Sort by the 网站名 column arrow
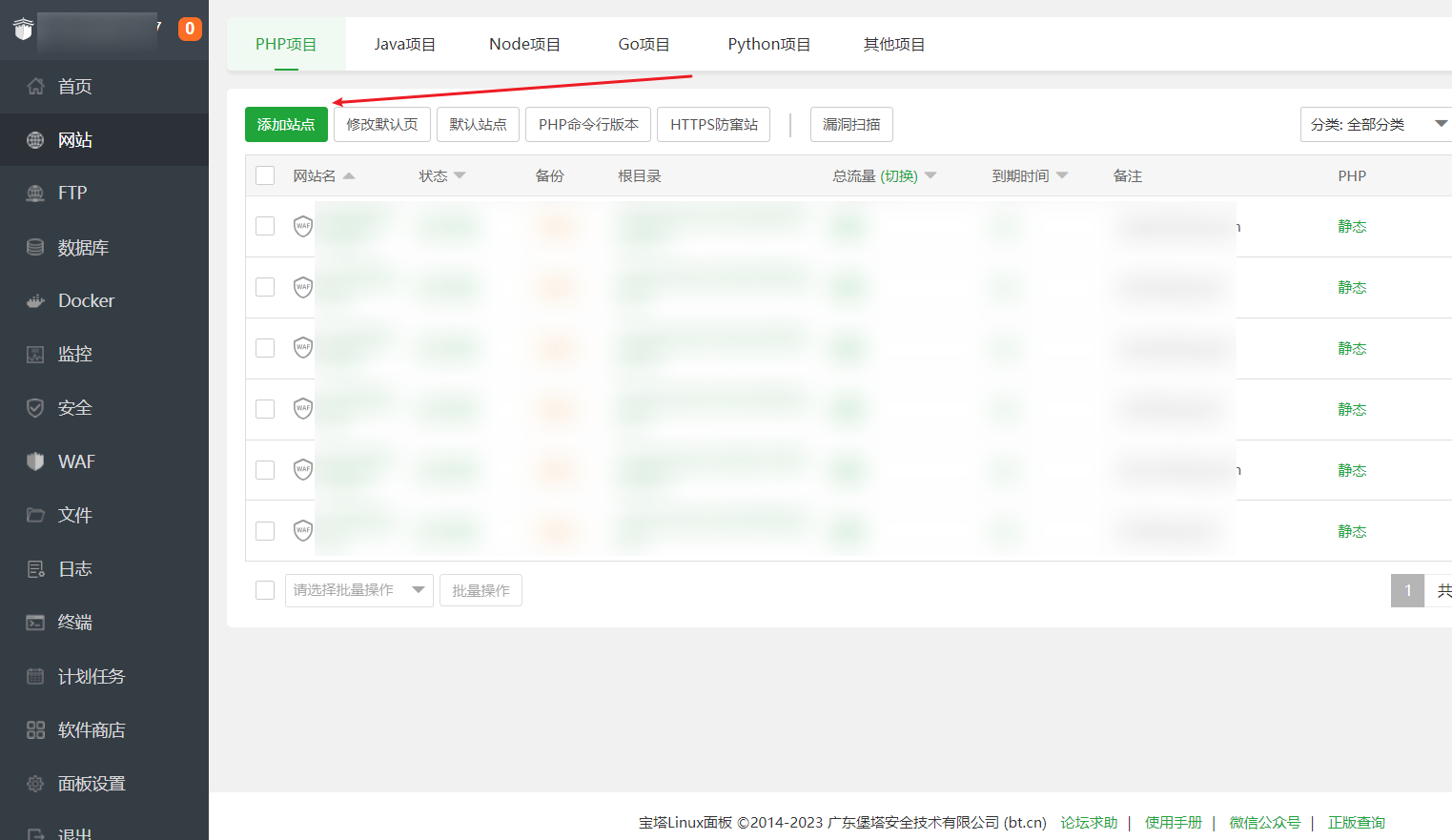The width and height of the screenshot is (1452, 840). [x=349, y=175]
